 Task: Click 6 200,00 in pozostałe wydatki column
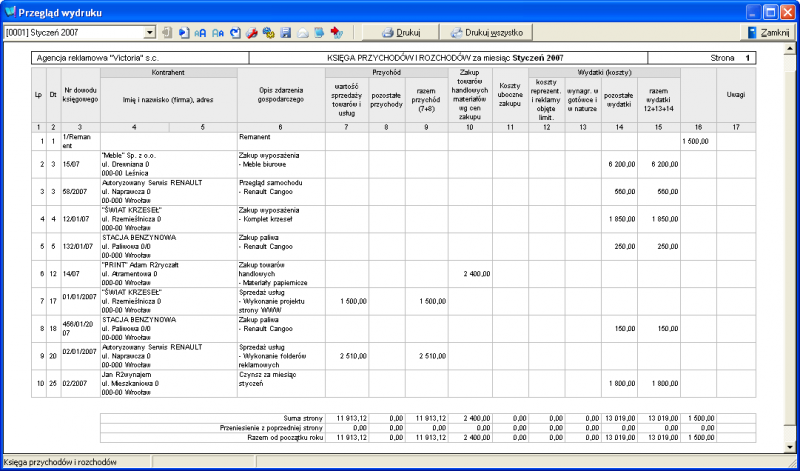[x=621, y=164]
